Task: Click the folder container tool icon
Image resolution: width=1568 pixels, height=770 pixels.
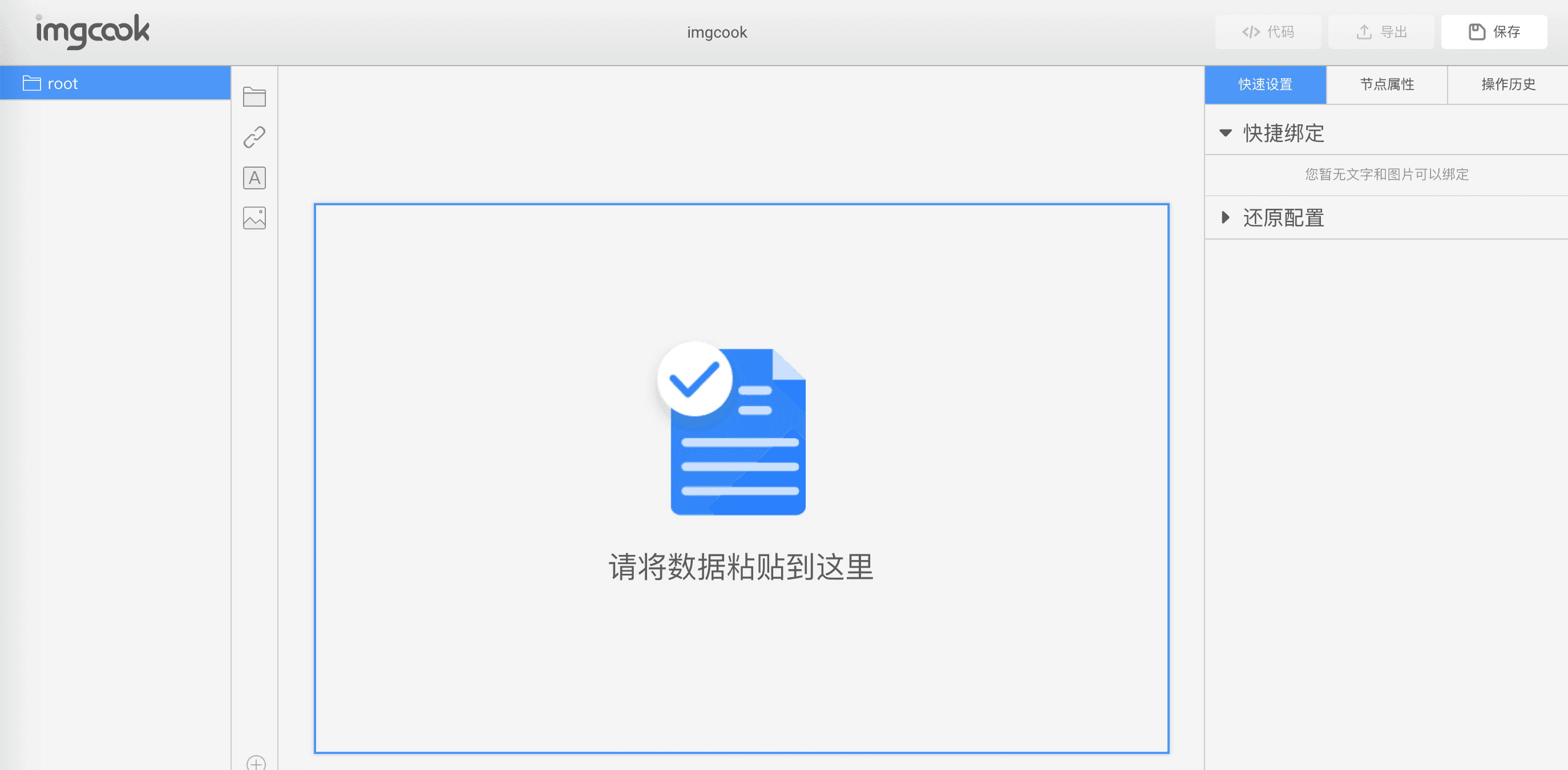Action: click(x=254, y=97)
